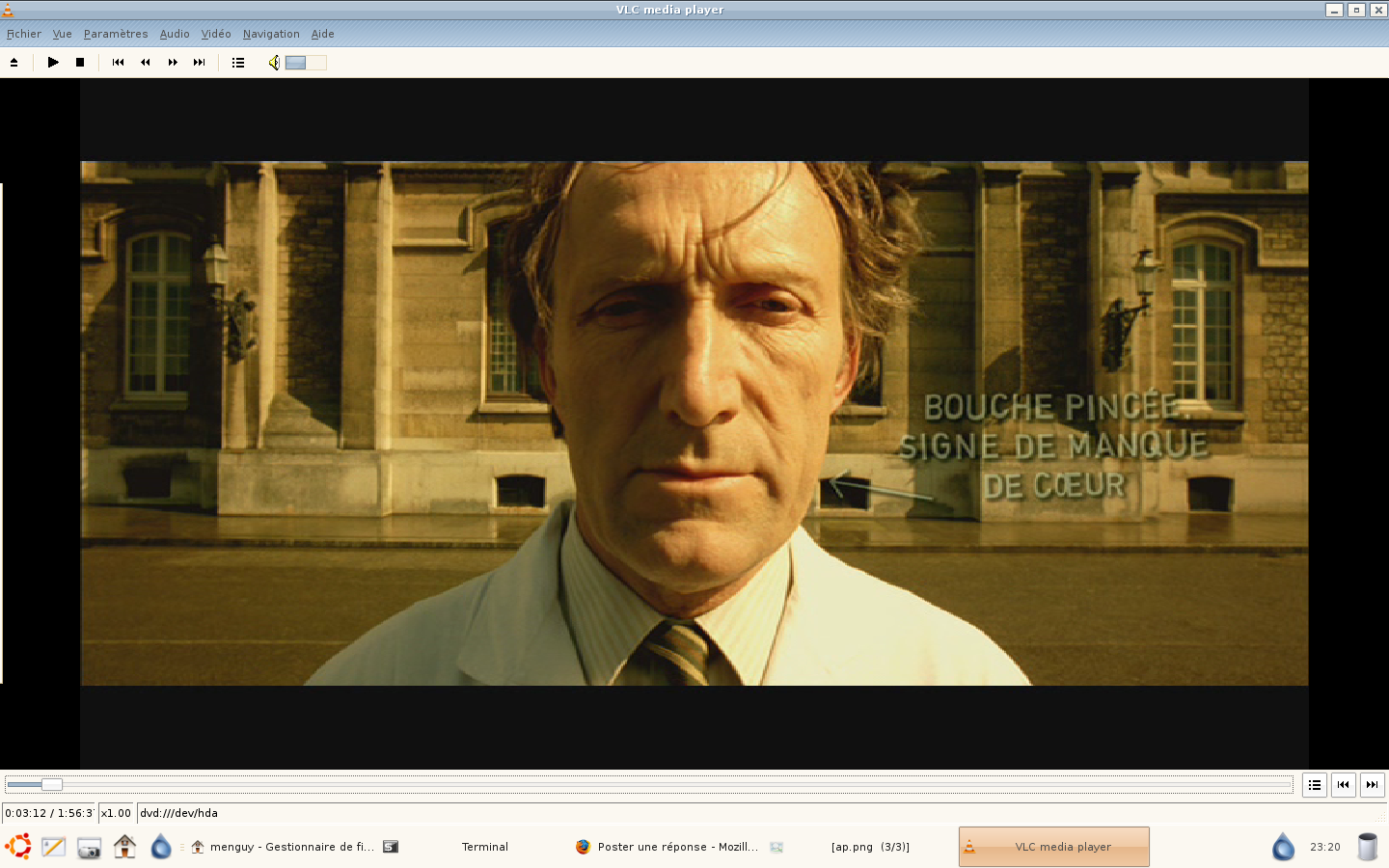Rewind using the slower/backward icon

[145, 63]
